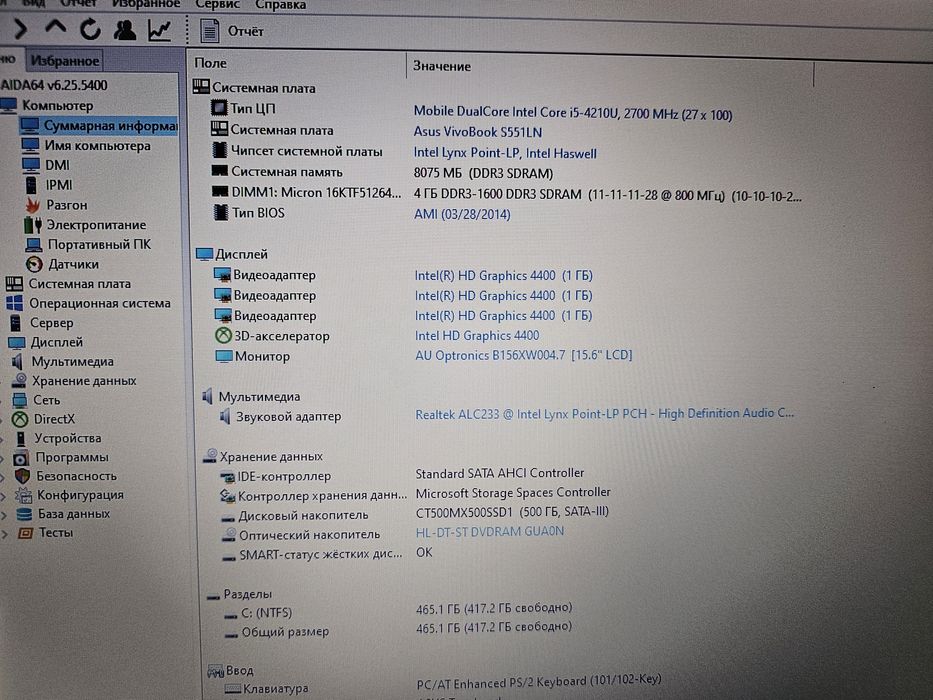Click the up-level arrow toolbar icon
The height and width of the screenshot is (700, 933).
[x=55, y=28]
